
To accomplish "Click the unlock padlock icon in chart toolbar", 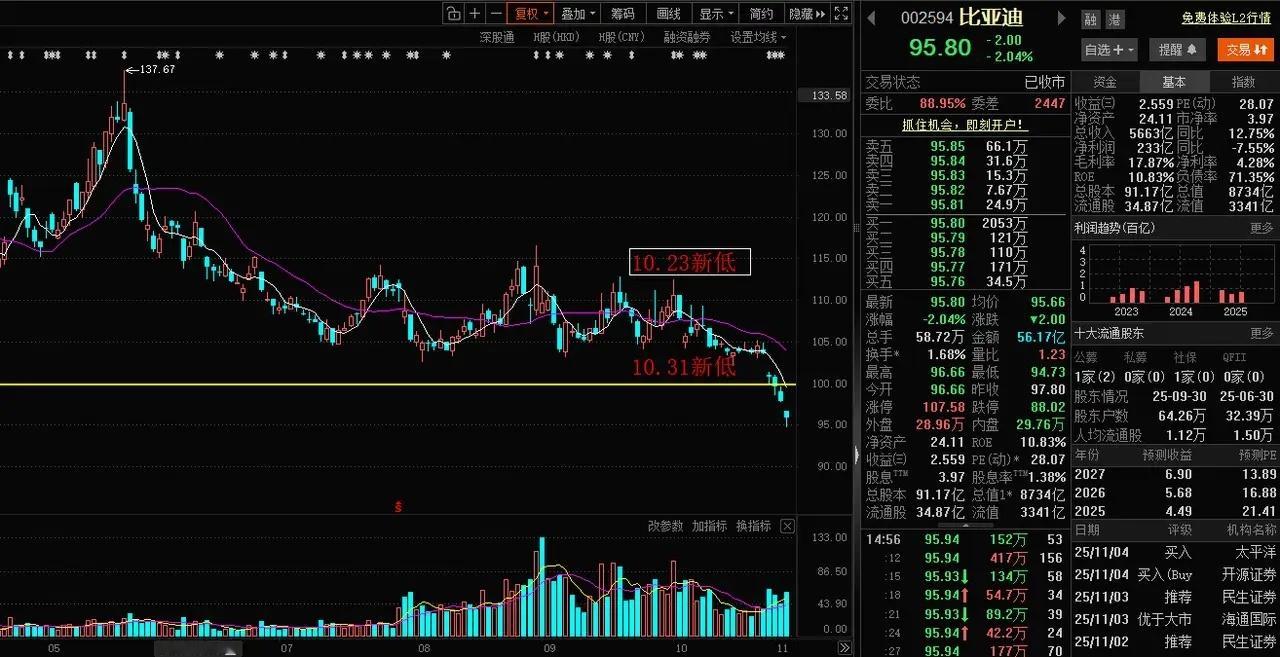I will [x=453, y=13].
